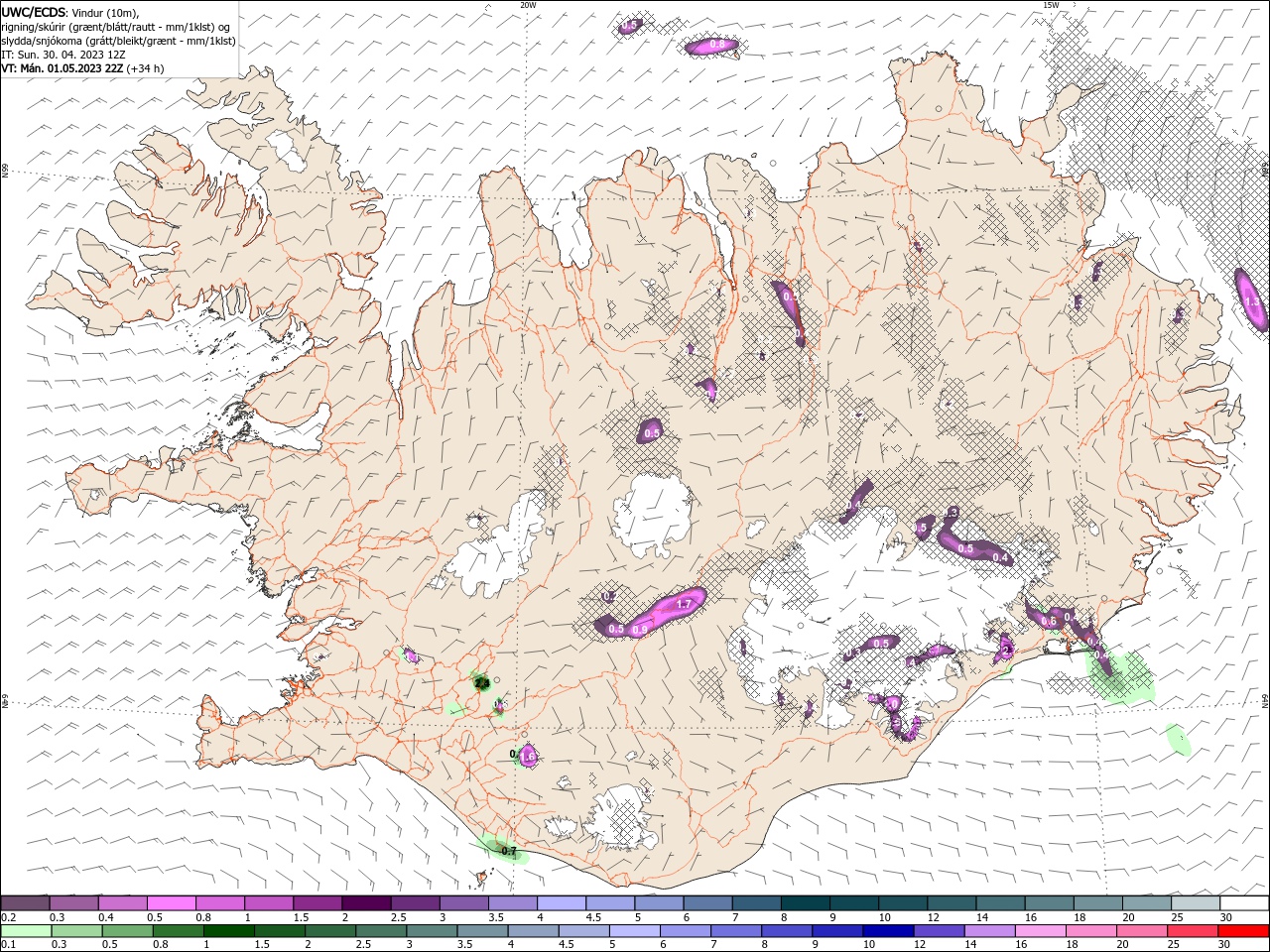Select white upper legend swatch at 30
The width and height of the screenshot is (1270, 952).
tap(1244, 902)
